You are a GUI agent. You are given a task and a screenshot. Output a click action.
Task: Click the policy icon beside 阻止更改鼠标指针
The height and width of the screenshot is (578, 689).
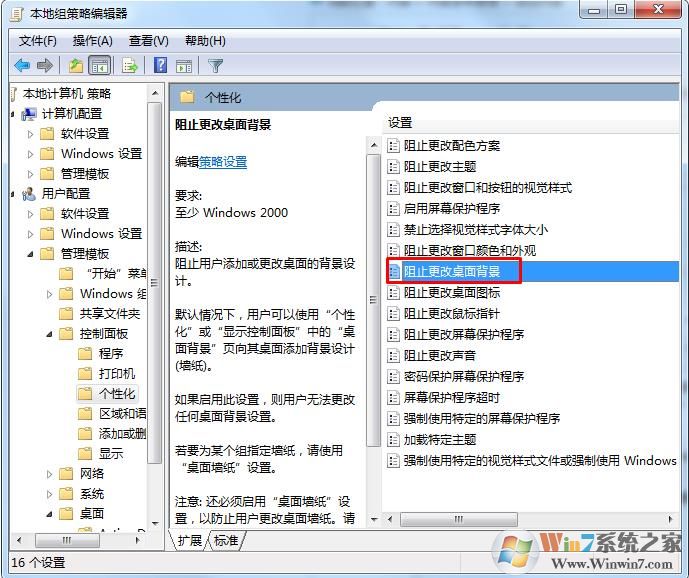[393, 313]
